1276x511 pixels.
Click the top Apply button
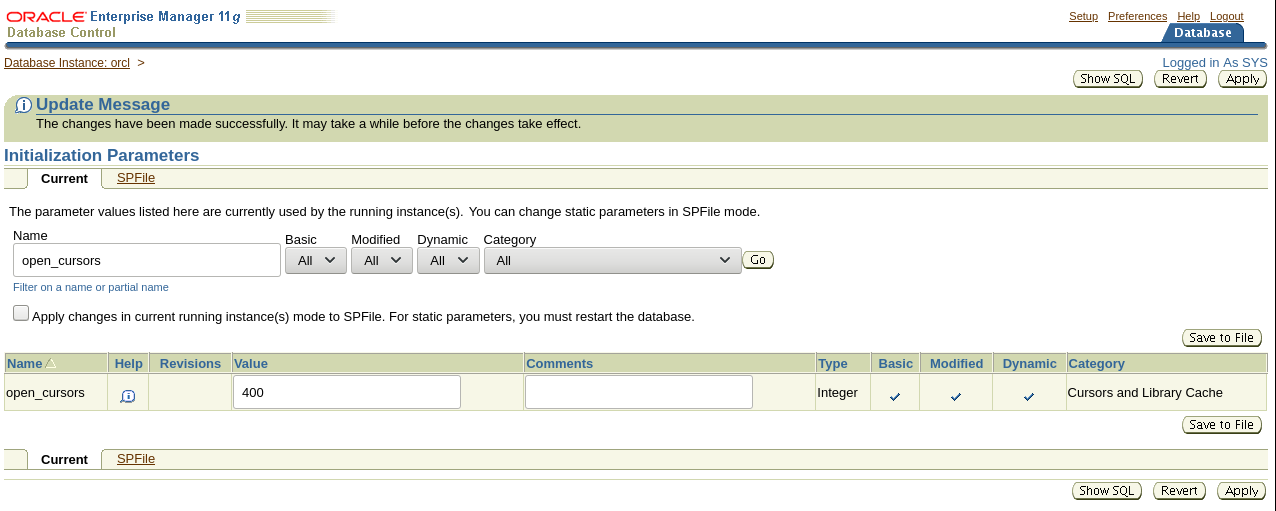pyautogui.click(x=1243, y=79)
